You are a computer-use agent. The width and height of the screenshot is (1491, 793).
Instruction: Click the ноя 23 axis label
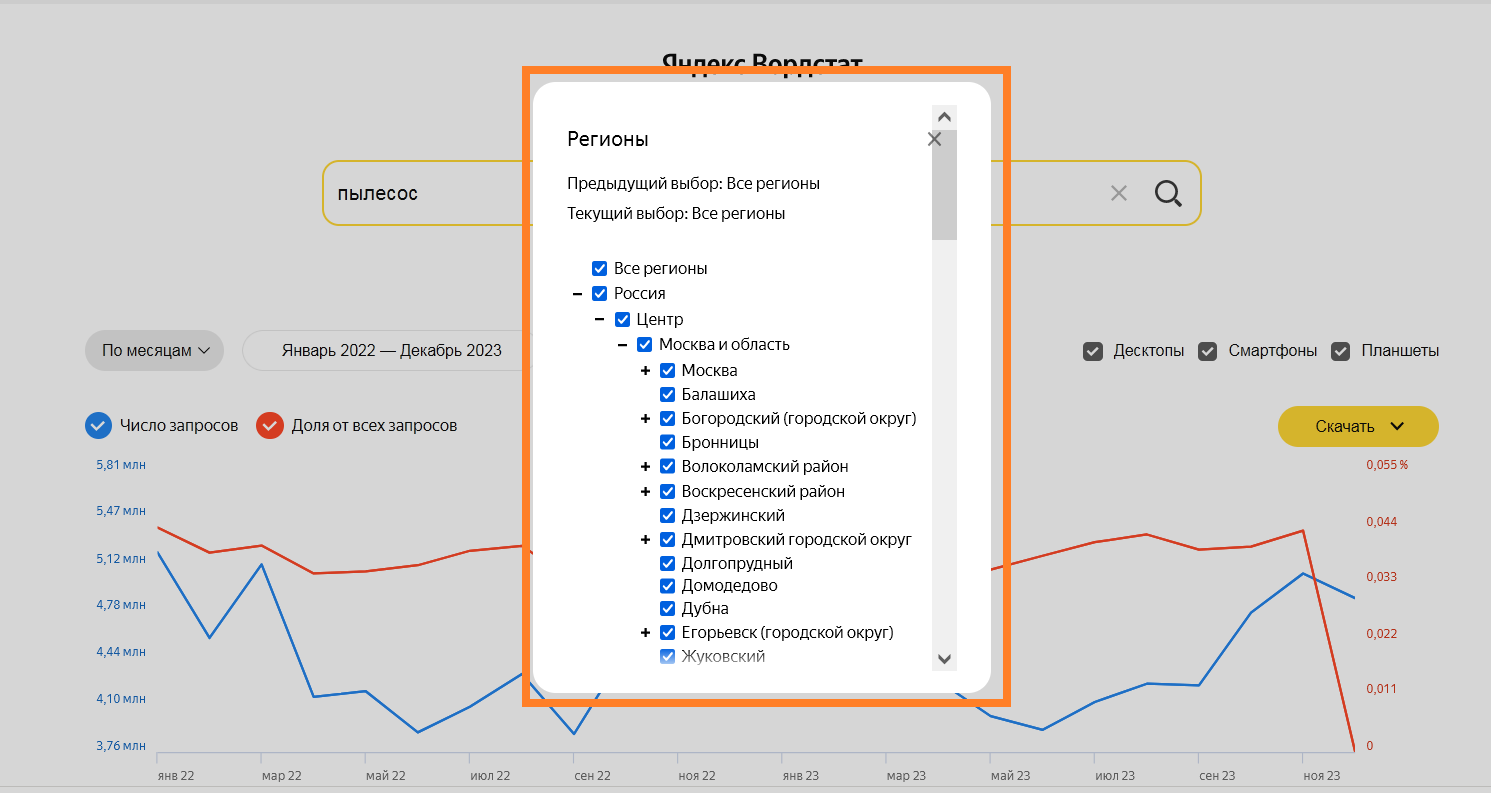click(x=1321, y=776)
